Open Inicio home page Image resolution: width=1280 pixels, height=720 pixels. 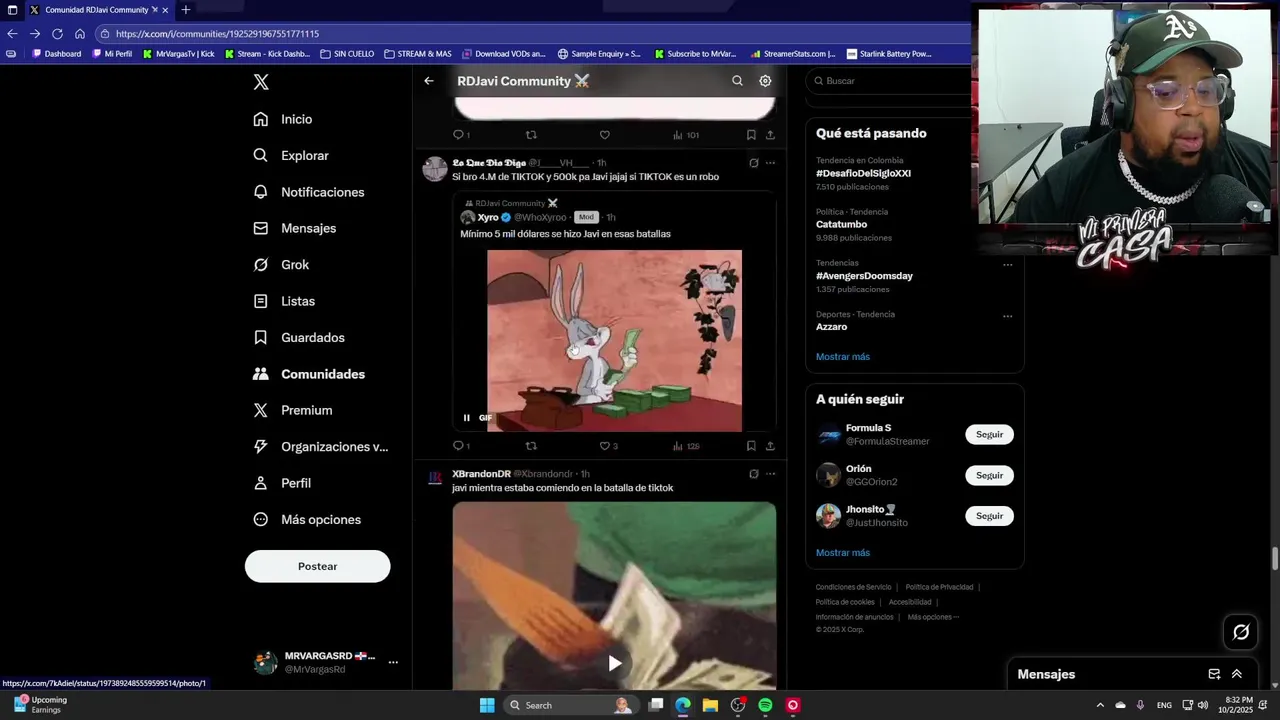pos(283,119)
